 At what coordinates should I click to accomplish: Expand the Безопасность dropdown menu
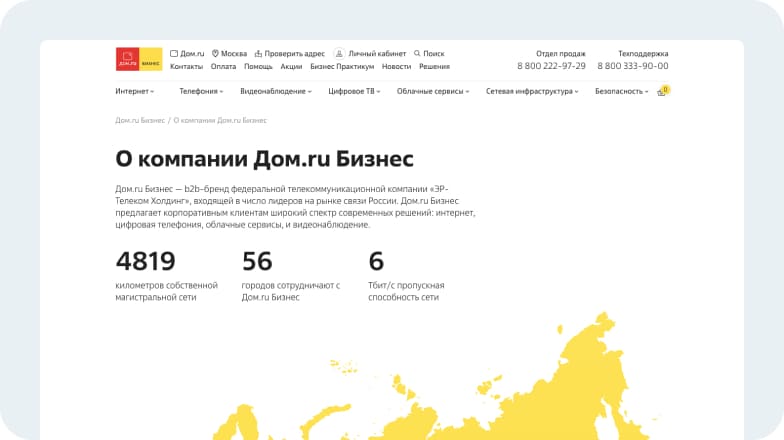622,91
